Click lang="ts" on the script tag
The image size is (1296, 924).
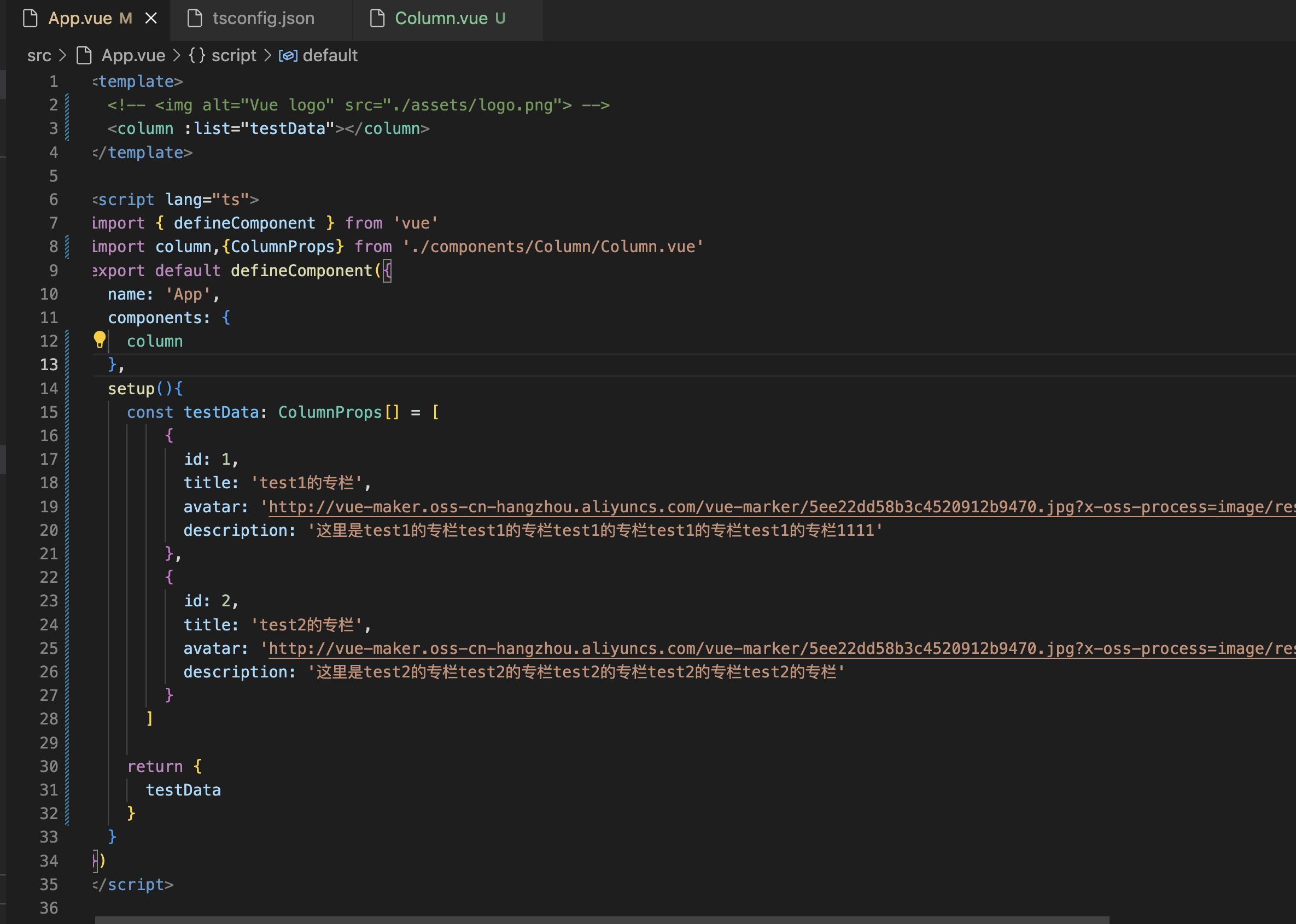[x=207, y=200]
